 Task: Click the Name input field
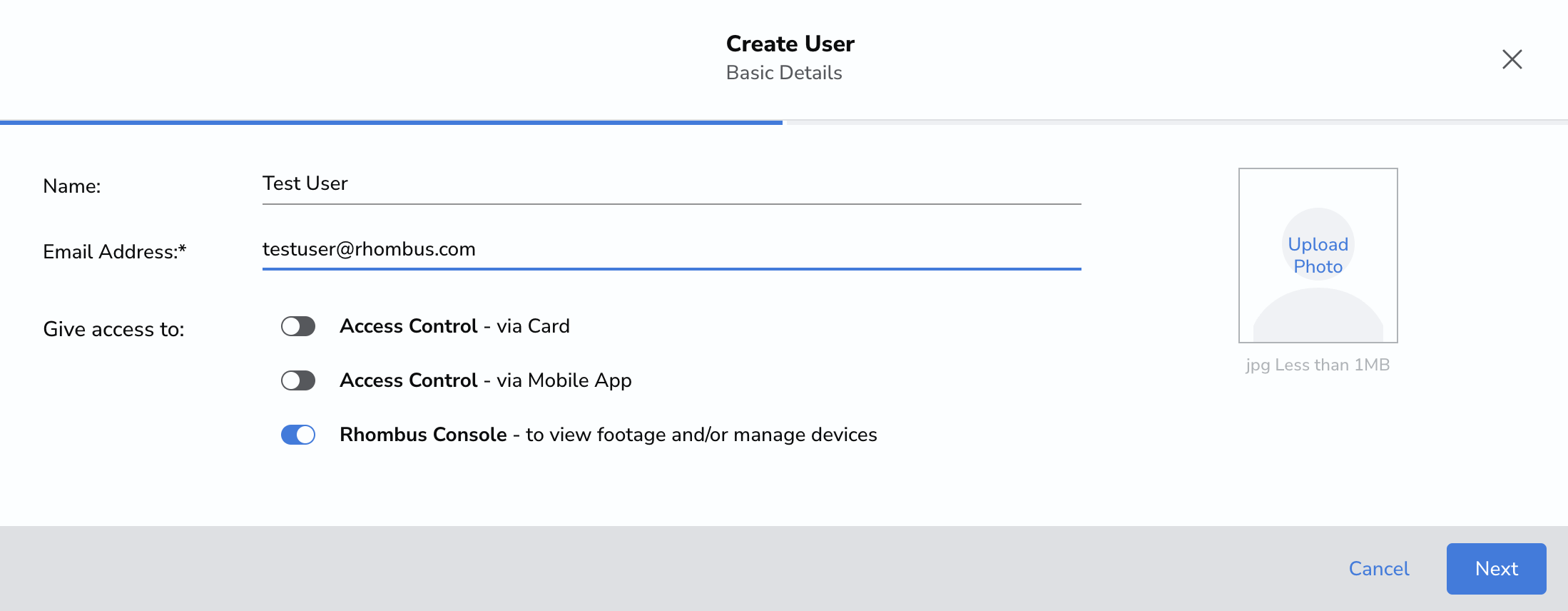[x=671, y=184]
